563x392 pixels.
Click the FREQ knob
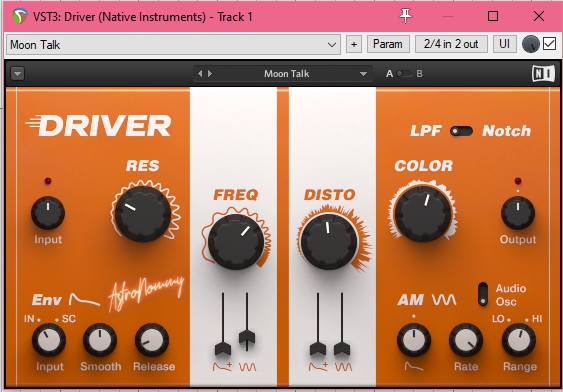(236, 242)
